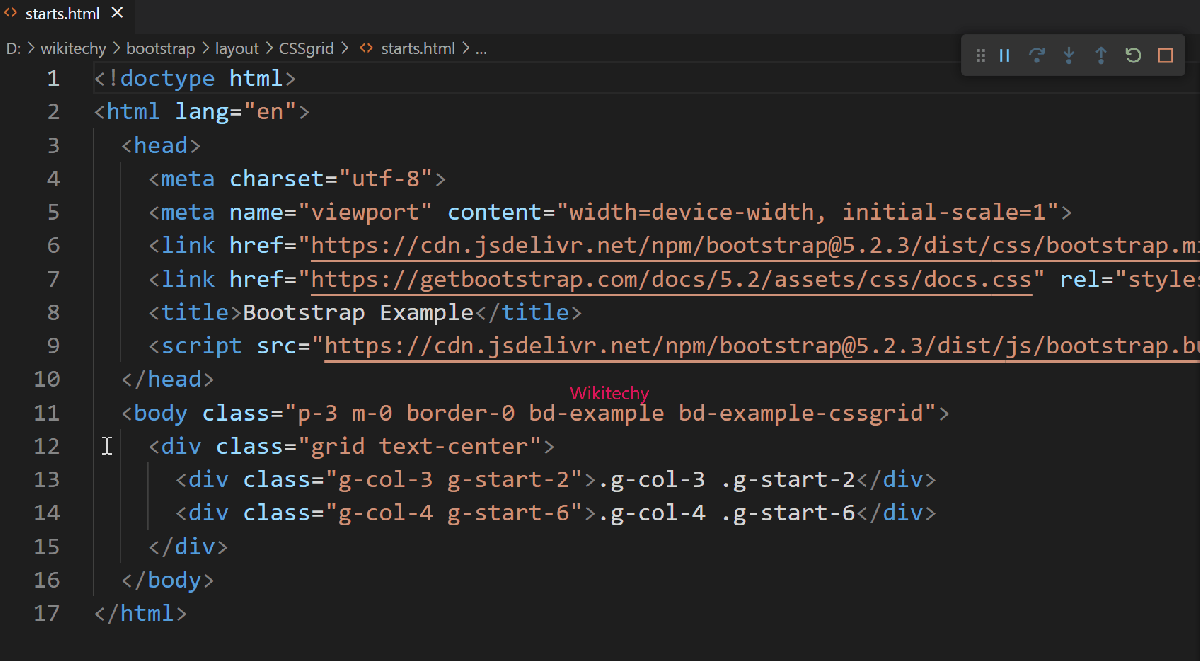Click the Step Over debug icon
This screenshot has height=661, width=1200.
click(x=1037, y=55)
